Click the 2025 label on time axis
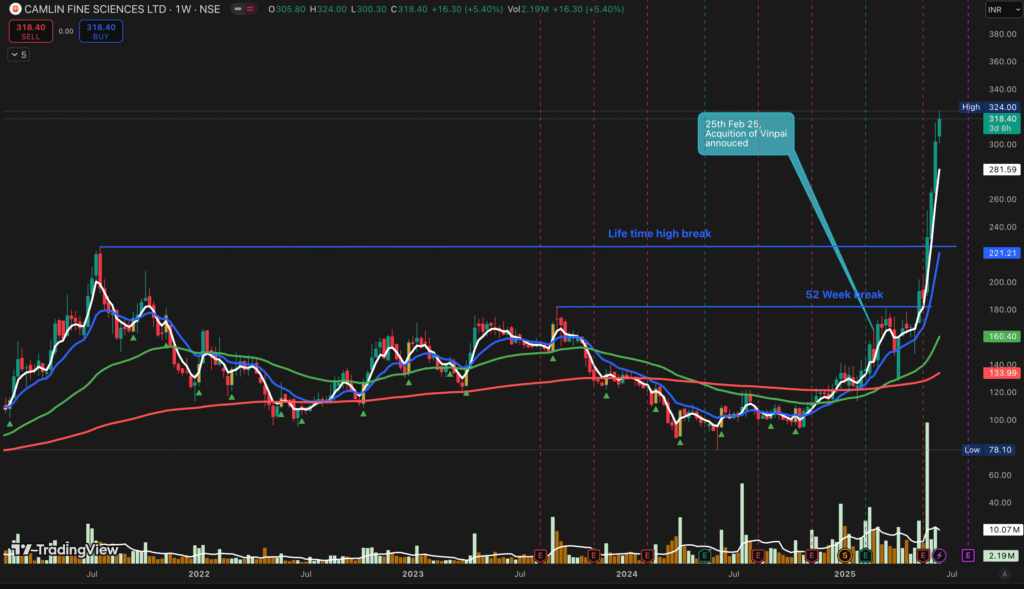Screen dimensions: 1024x589 845,574
